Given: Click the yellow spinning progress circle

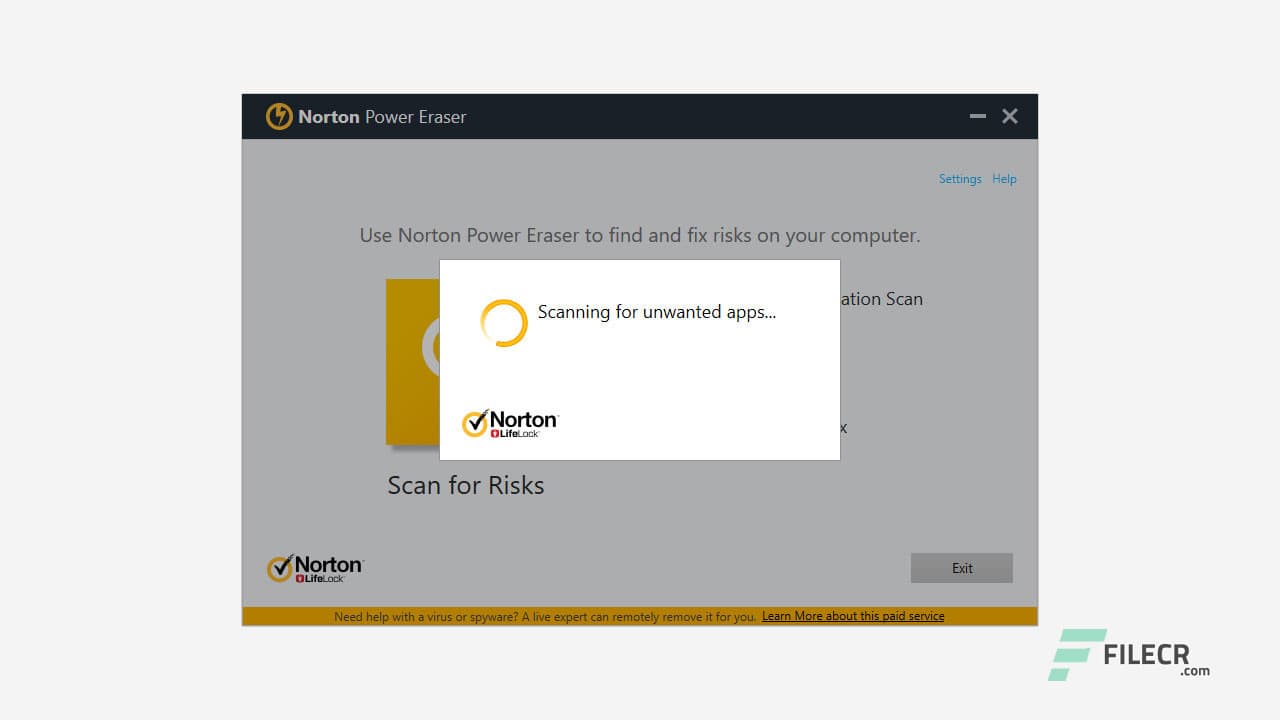Looking at the screenshot, I should (x=503, y=323).
